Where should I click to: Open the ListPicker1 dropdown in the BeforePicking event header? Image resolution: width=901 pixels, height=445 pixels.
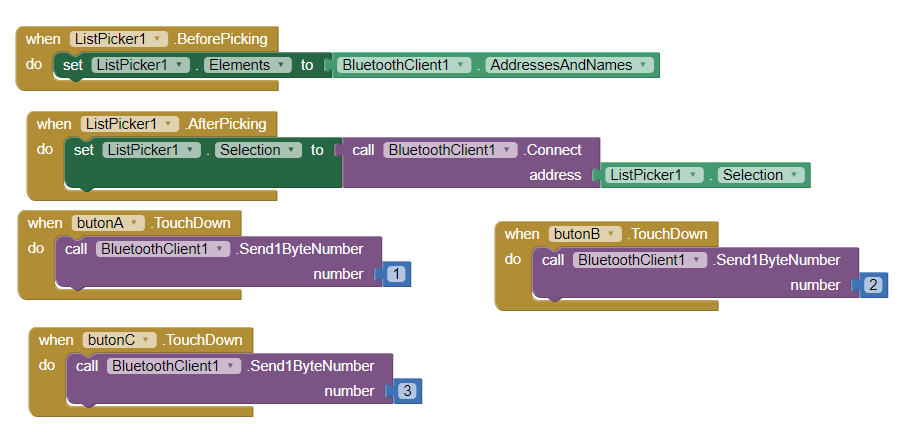(118, 39)
